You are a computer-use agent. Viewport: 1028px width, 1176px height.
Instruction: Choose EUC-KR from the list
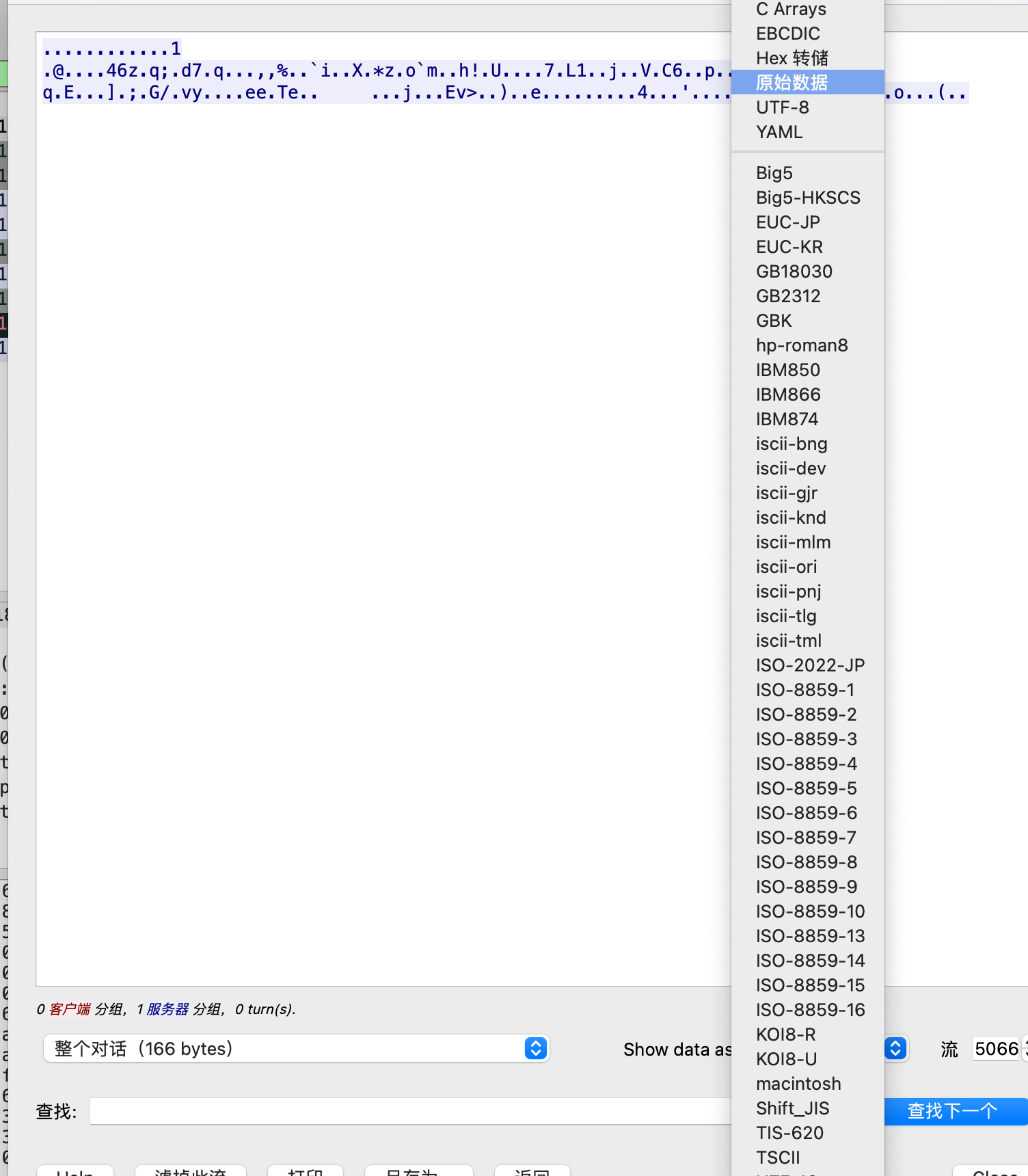(x=789, y=247)
